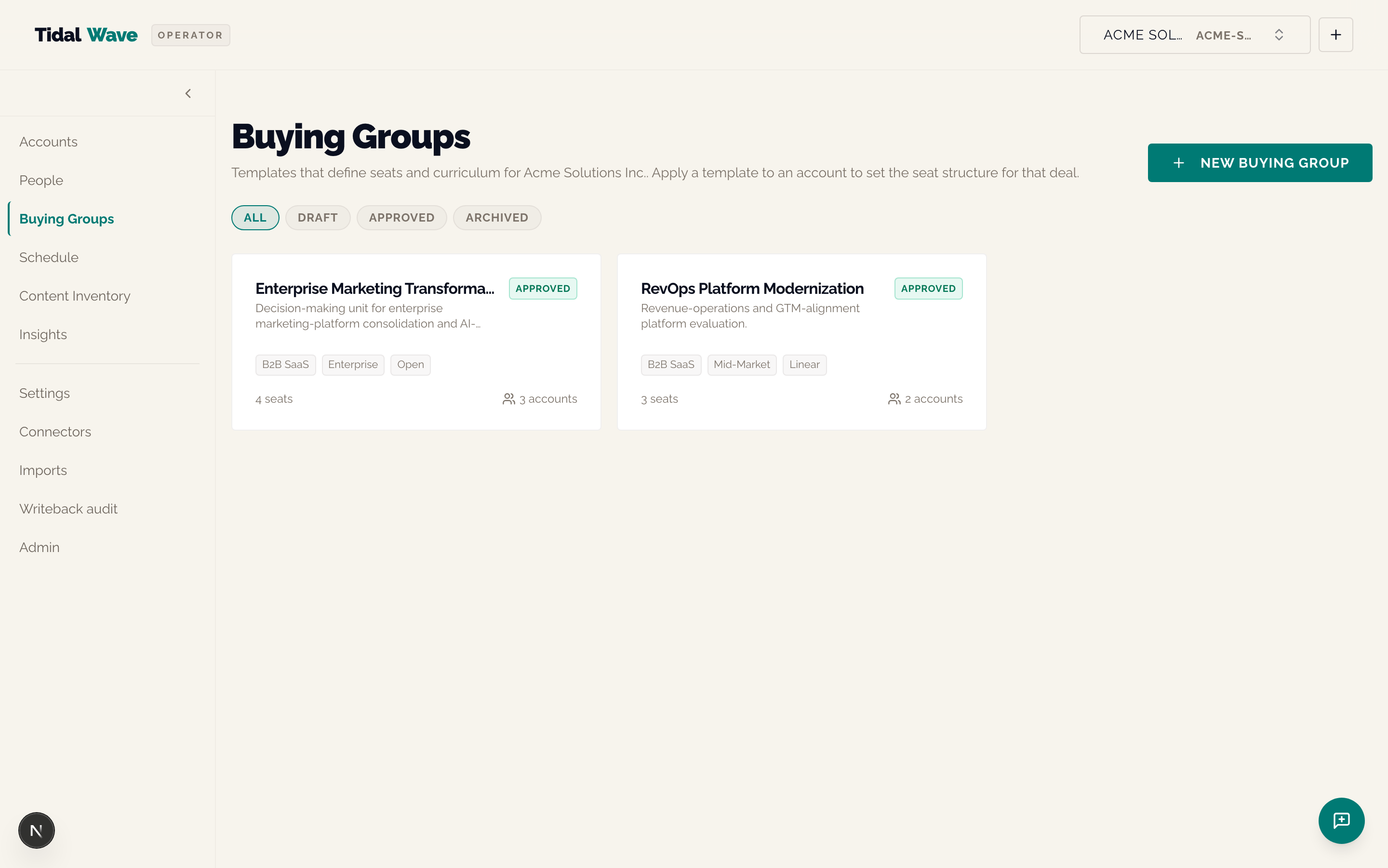Click the Linear tag
Viewport: 1388px width, 868px height.
click(804, 365)
